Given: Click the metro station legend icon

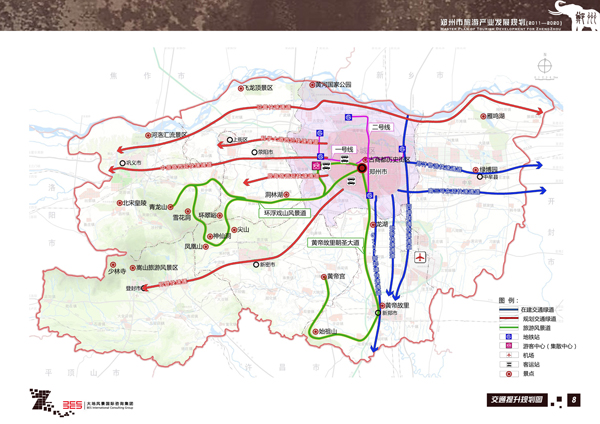Looking at the screenshot, I should coord(509,337).
